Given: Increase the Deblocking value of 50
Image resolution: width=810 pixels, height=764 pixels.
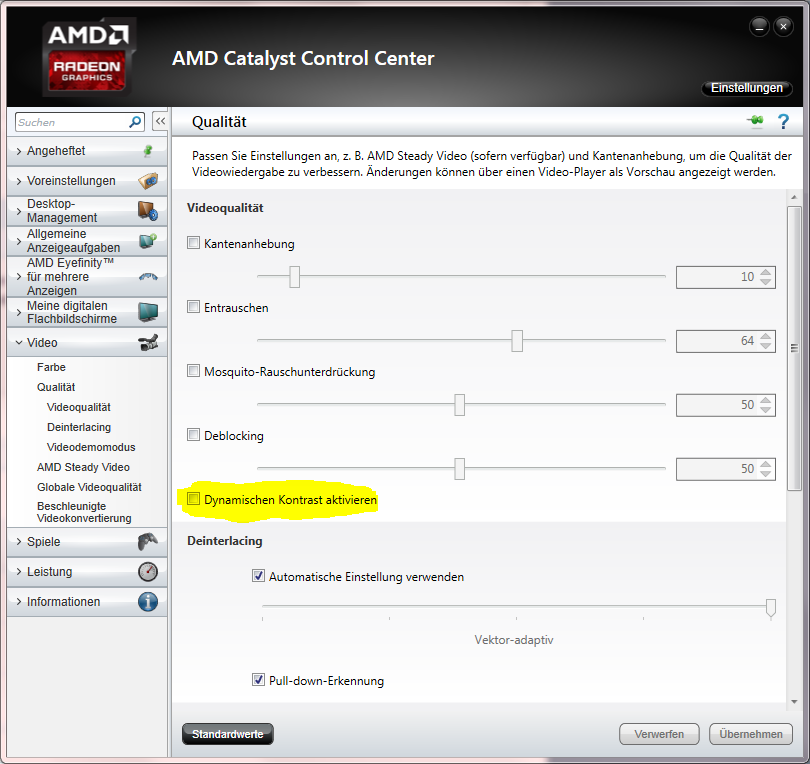Looking at the screenshot, I should pyautogui.click(x=766, y=464).
